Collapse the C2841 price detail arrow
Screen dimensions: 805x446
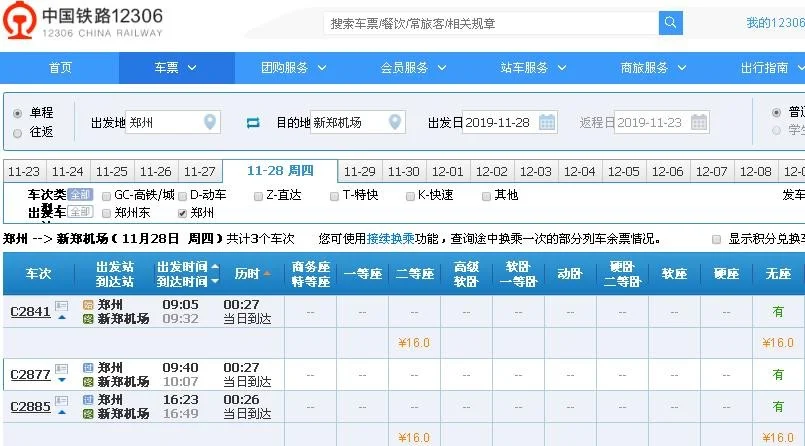[x=62, y=318]
